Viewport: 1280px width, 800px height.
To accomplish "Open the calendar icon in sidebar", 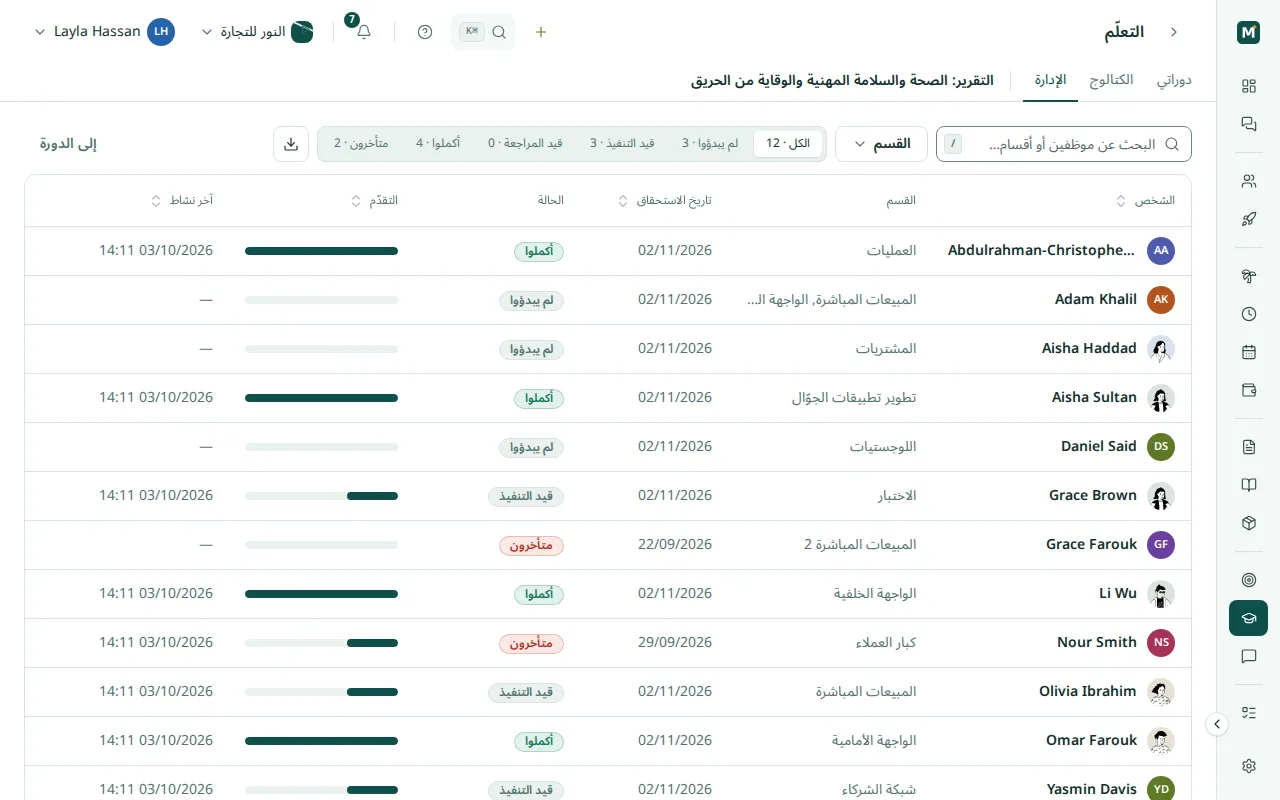I will (x=1248, y=352).
